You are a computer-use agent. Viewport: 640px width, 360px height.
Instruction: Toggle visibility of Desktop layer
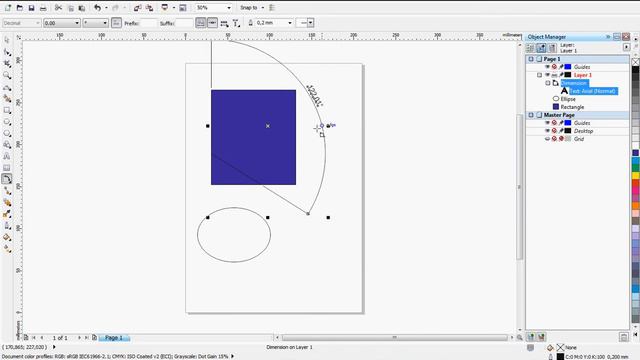point(547,131)
